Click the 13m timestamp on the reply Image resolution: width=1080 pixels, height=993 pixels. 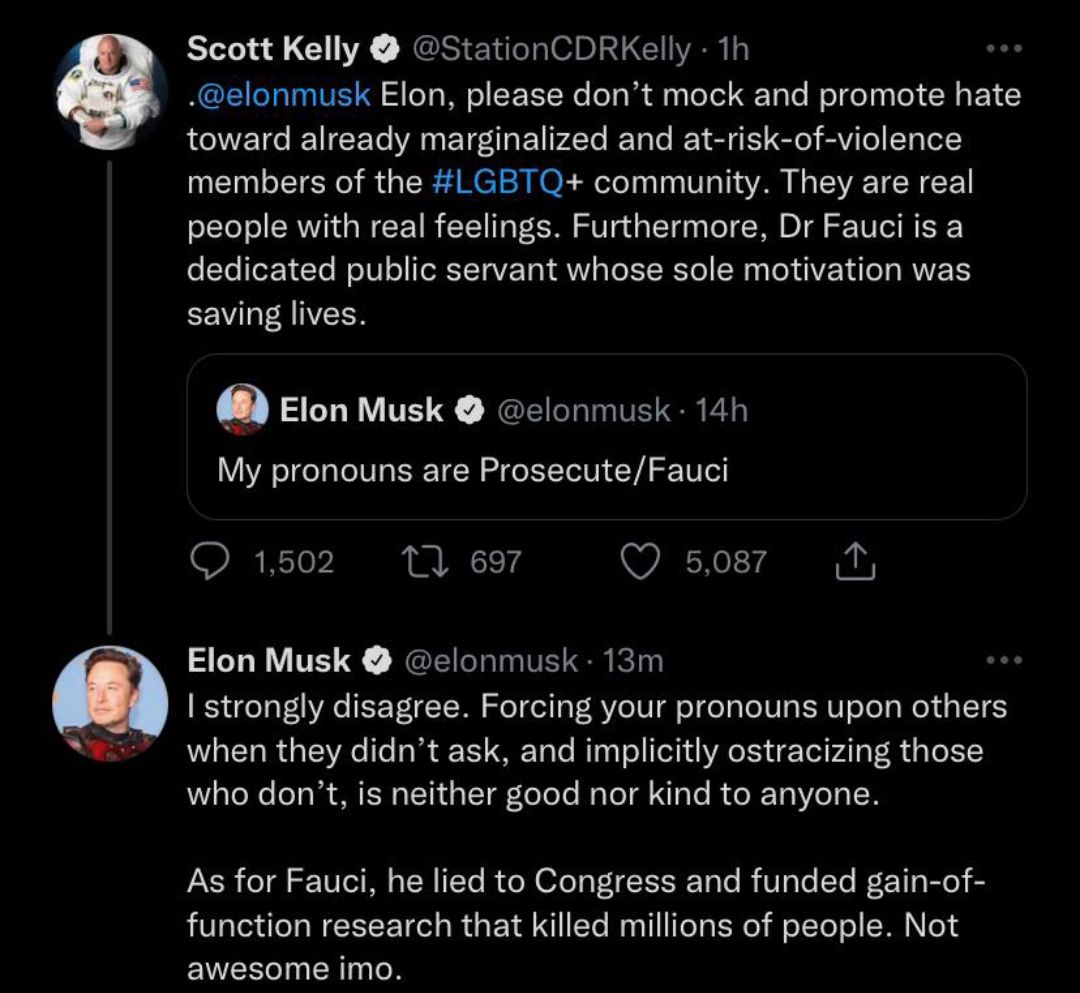coord(635,660)
